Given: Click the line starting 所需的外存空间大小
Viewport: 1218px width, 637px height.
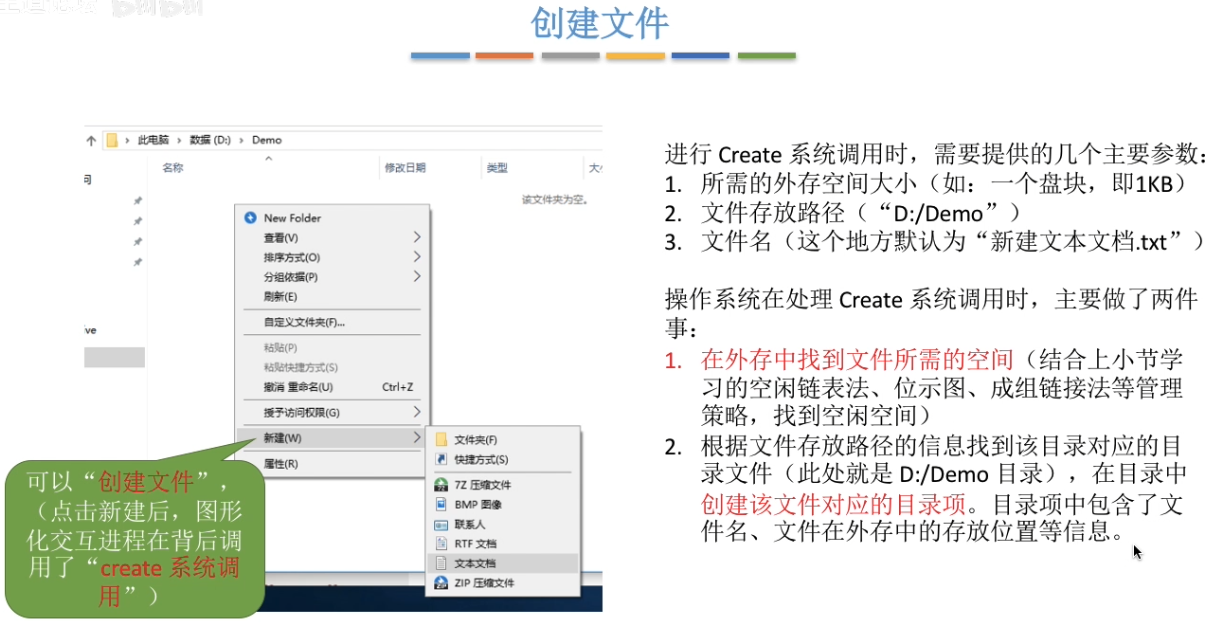Looking at the screenshot, I should click(x=942, y=184).
